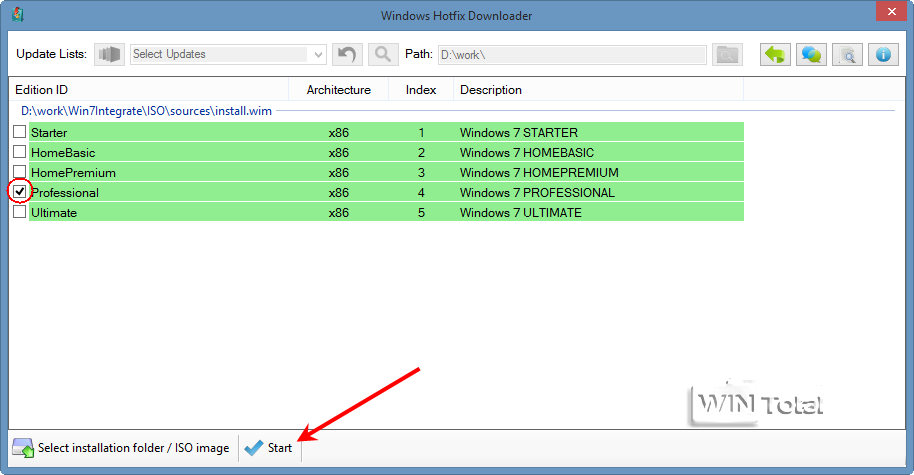Image resolution: width=914 pixels, height=475 pixels.
Task: Click the chat bubbles icon
Action: [x=811, y=55]
